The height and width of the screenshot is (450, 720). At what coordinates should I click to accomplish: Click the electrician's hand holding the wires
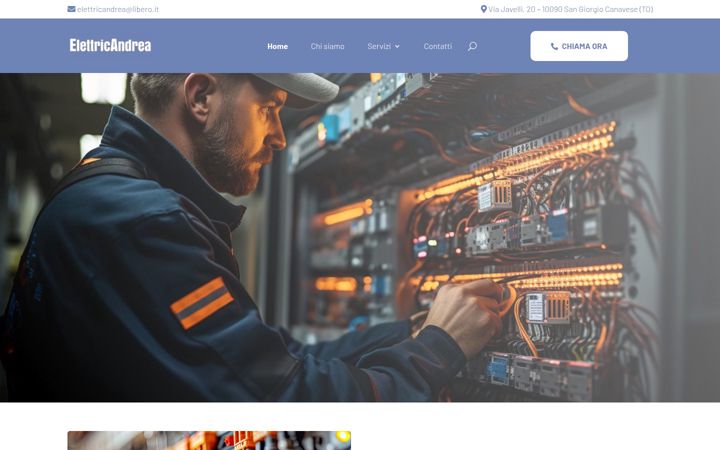pos(464,317)
